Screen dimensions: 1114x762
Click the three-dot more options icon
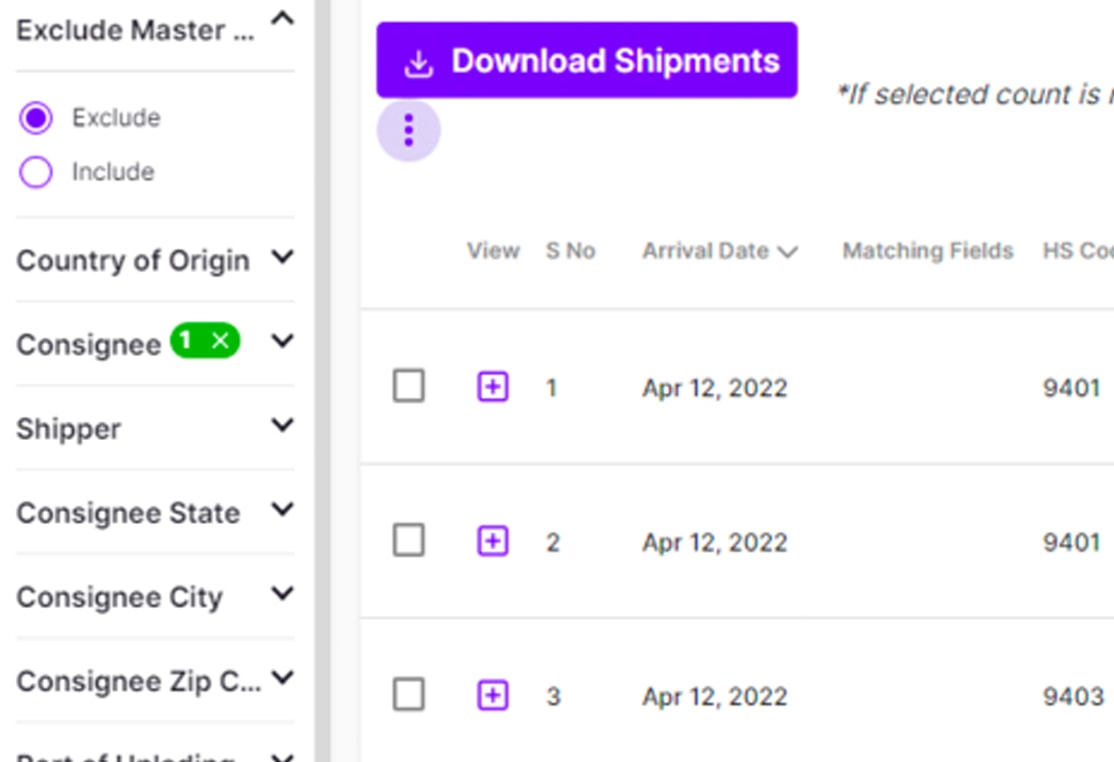(x=408, y=130)
